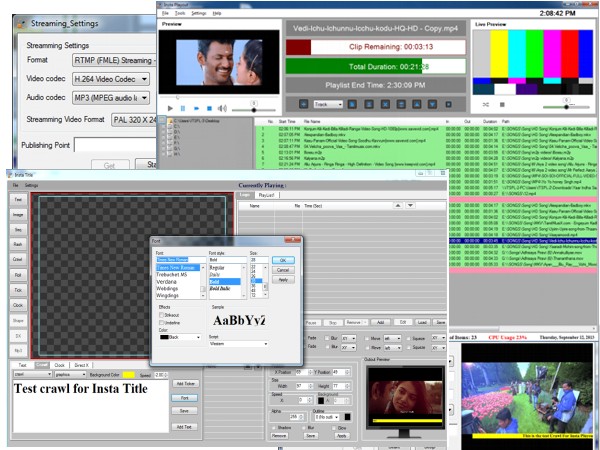Move logo list item up with up arrow
Image resolution: width=600 pixels, height=450 pixels.
(398, 205)
